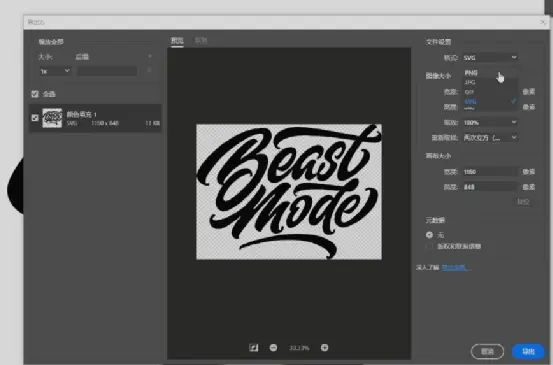Click the 33.33% zoom level text
Viewport: 553px width, 365px height.
tap(299, 348)
